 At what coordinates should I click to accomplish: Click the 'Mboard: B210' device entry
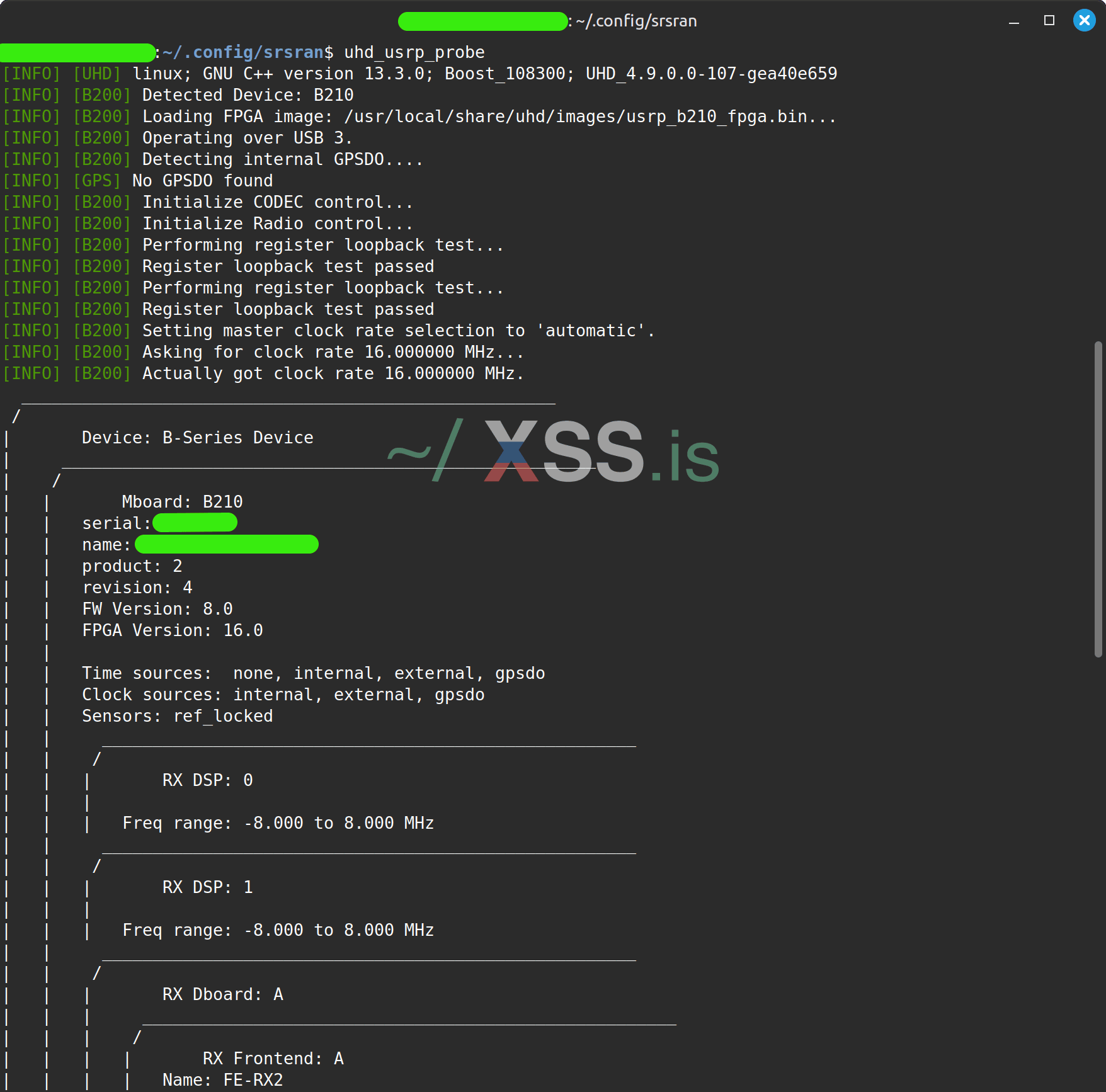[182, 501]
